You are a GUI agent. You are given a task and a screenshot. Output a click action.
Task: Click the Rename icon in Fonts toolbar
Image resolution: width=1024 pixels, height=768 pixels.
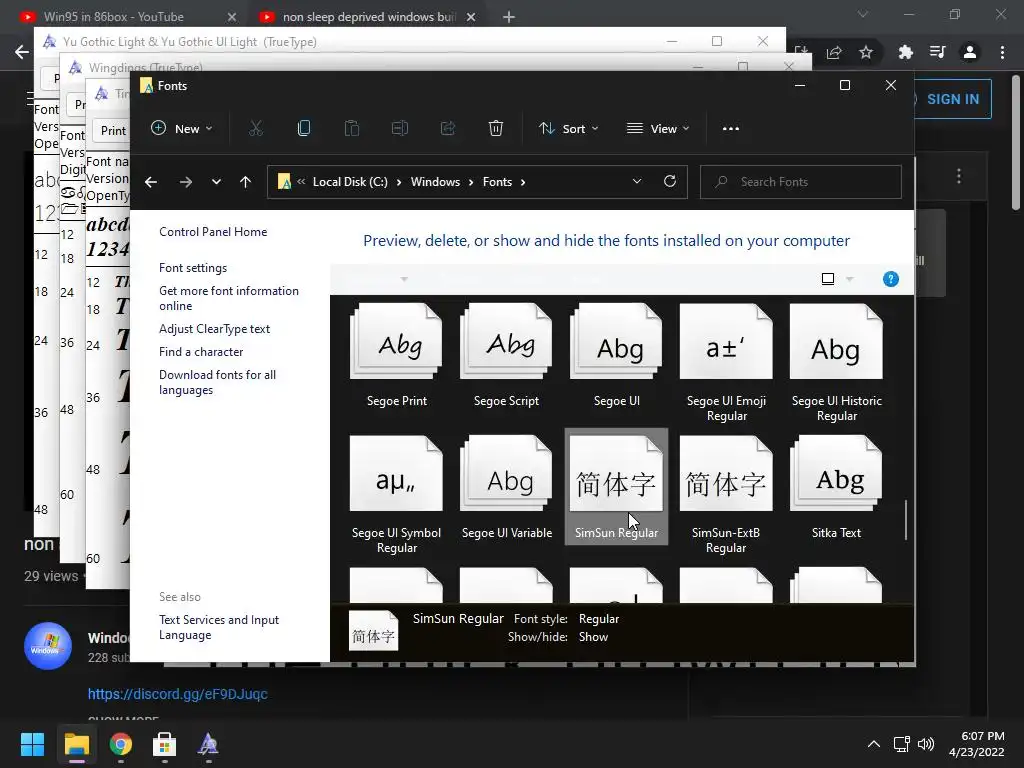400,129
